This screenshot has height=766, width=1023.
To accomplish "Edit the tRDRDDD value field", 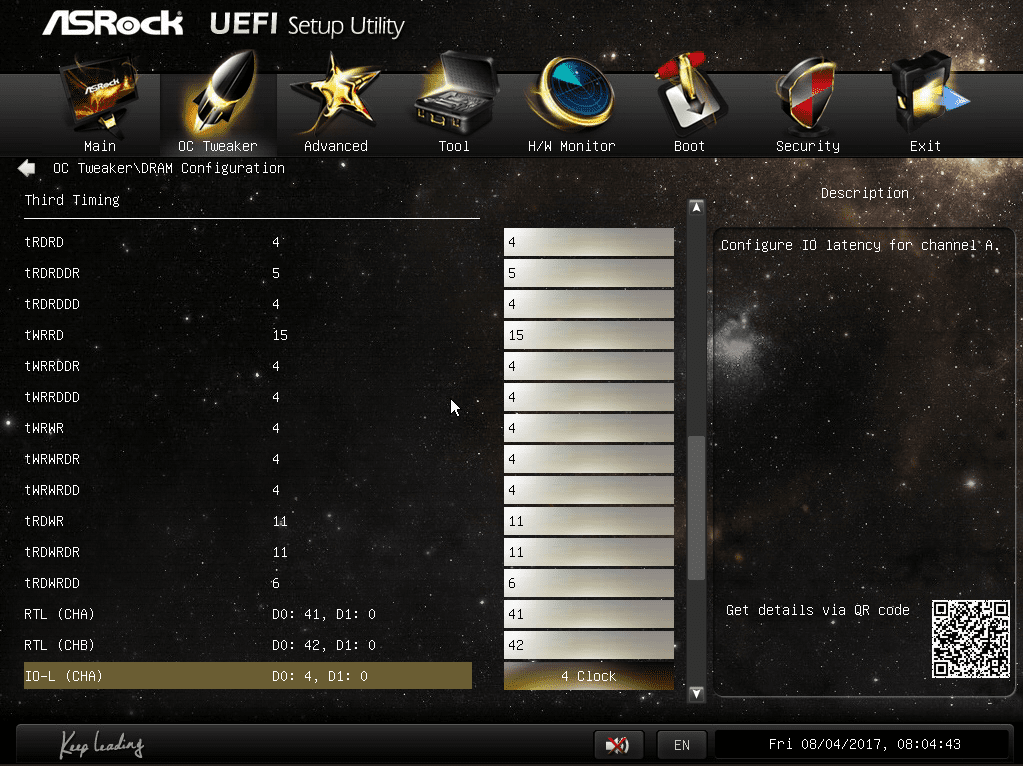I will pos(588,304).
